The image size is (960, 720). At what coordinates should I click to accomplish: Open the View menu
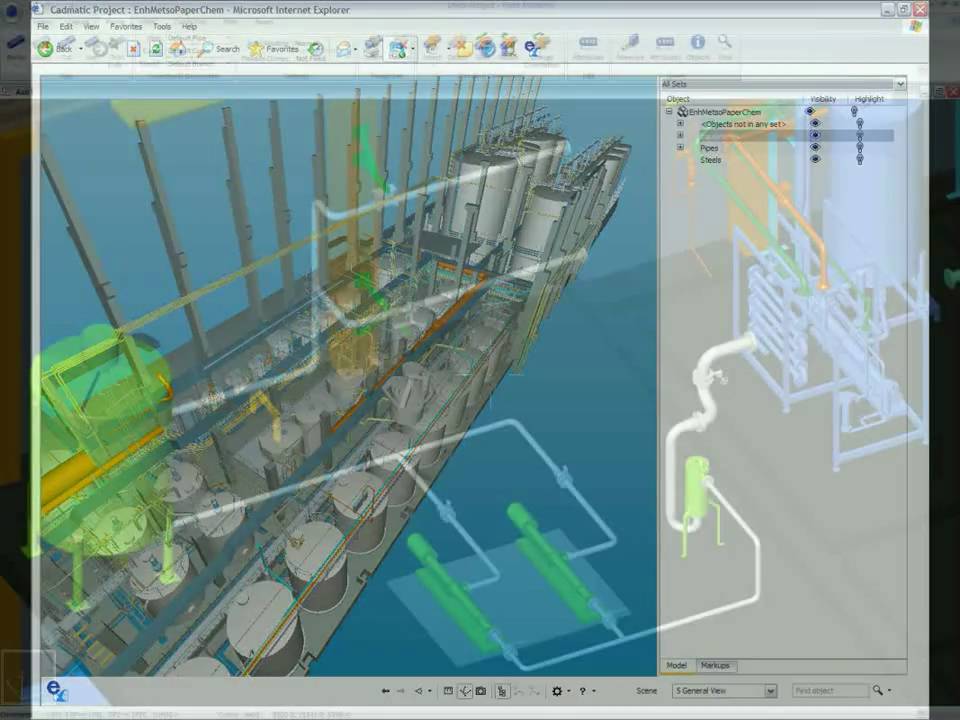[91, 26]
